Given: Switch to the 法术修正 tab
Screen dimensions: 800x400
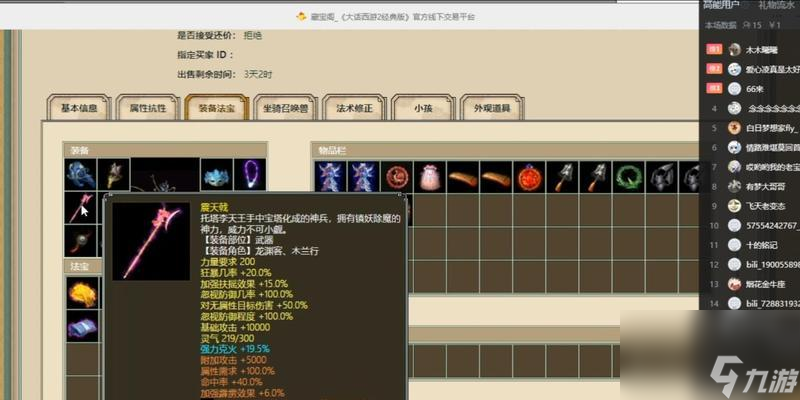Looking at the screenshot, I should 354,108.
